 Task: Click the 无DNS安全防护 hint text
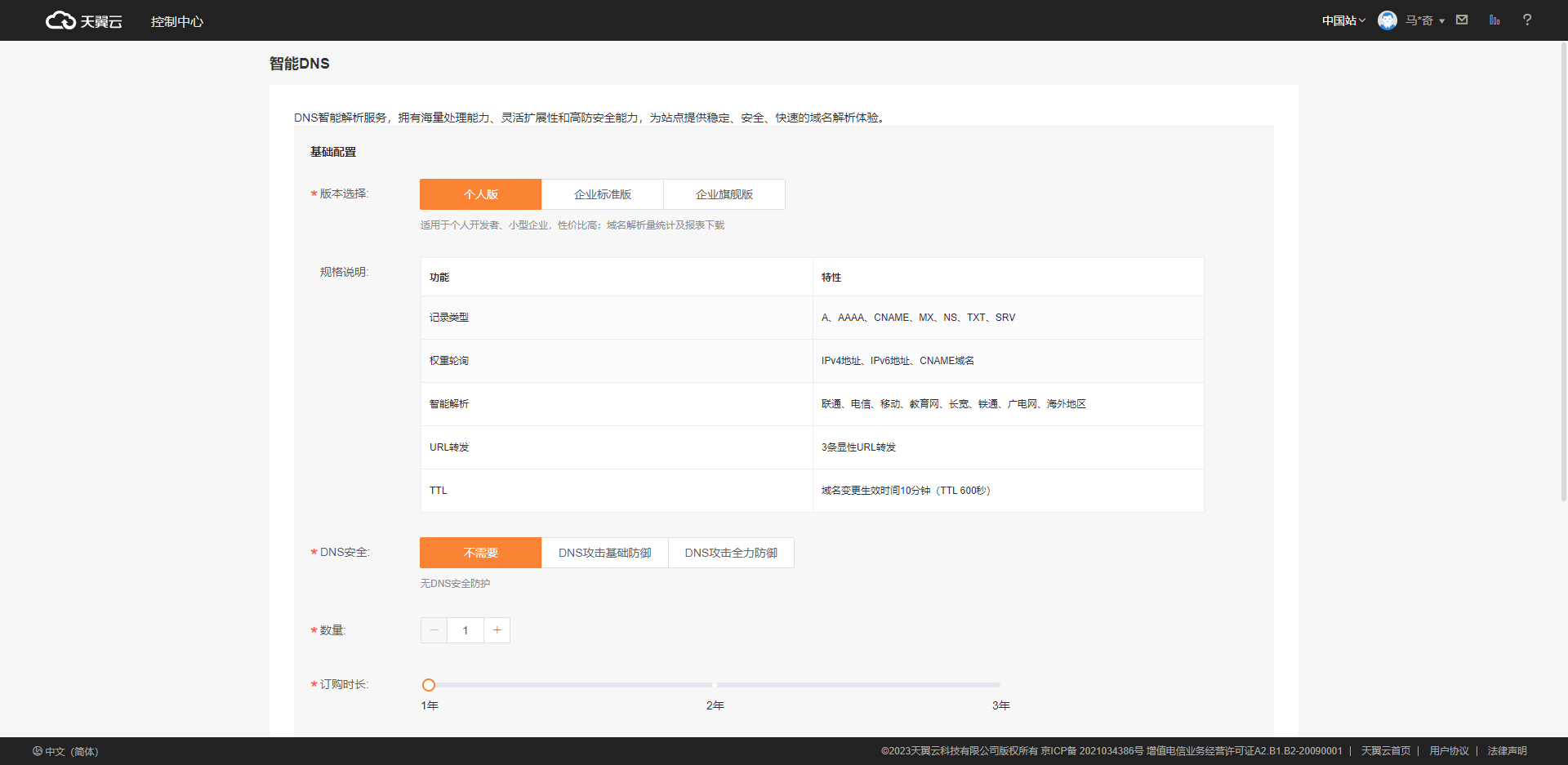(455, 584)
